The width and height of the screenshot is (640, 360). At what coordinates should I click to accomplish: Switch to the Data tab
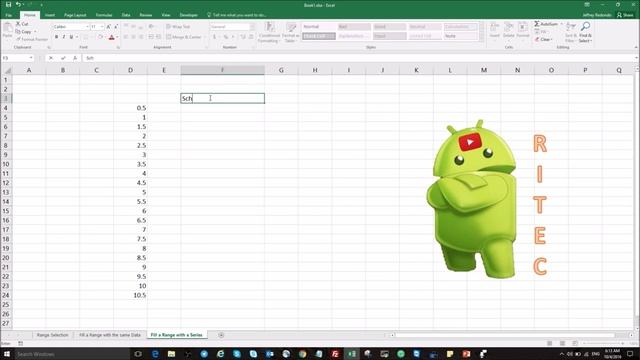click(x=126, y=15)
